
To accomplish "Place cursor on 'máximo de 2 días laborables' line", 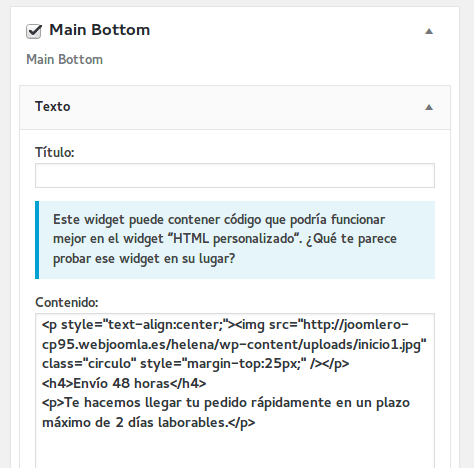I will [149, 423].
